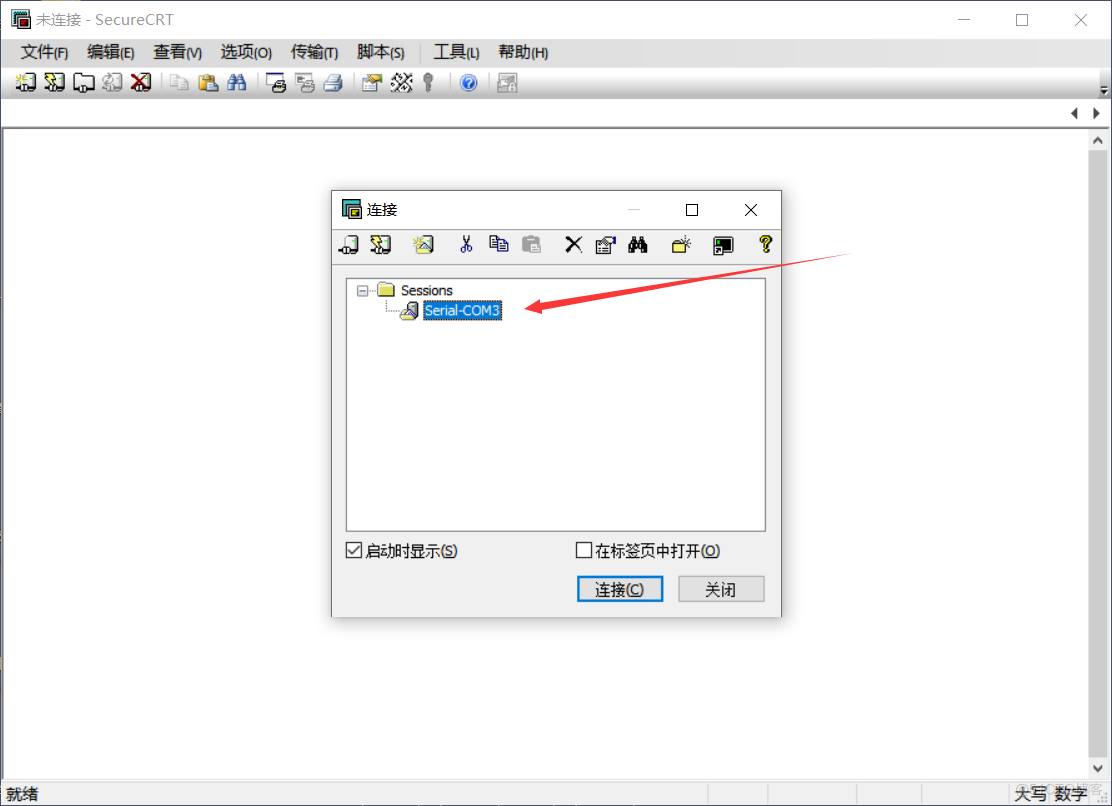The image size is (1112, 806).
Task: Open the 文件(F) menu
Action: pyautogui.click(x=43, y=52)
